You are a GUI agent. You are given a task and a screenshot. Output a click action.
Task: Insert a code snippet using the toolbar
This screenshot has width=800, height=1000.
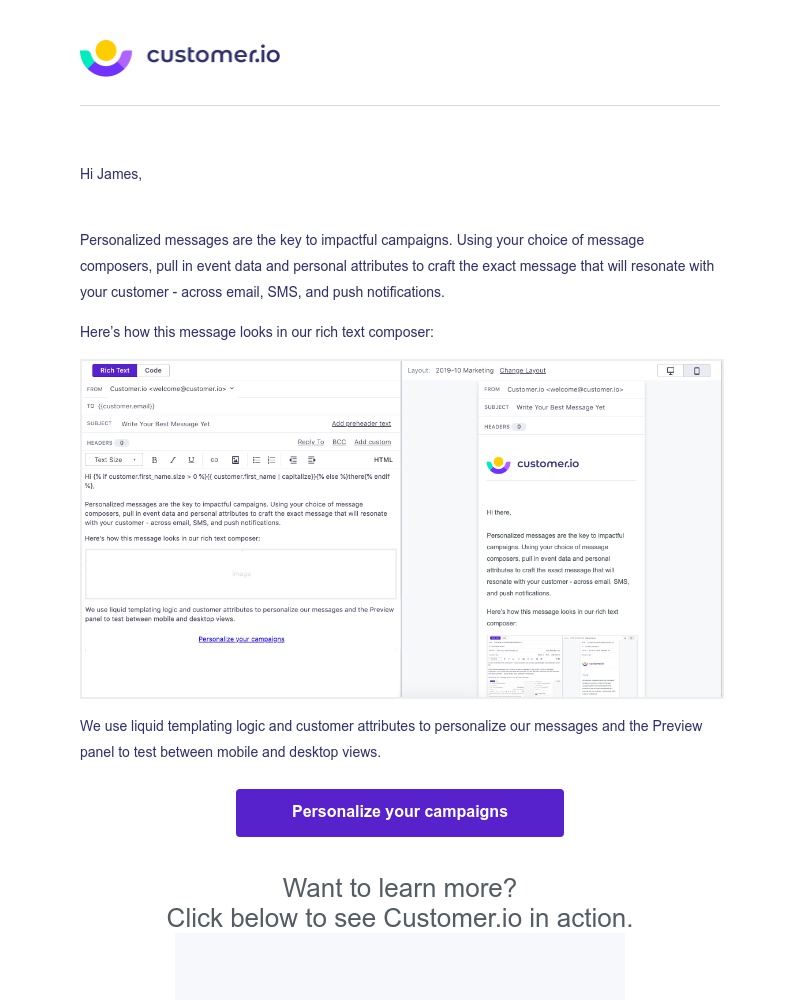point(214,460)
